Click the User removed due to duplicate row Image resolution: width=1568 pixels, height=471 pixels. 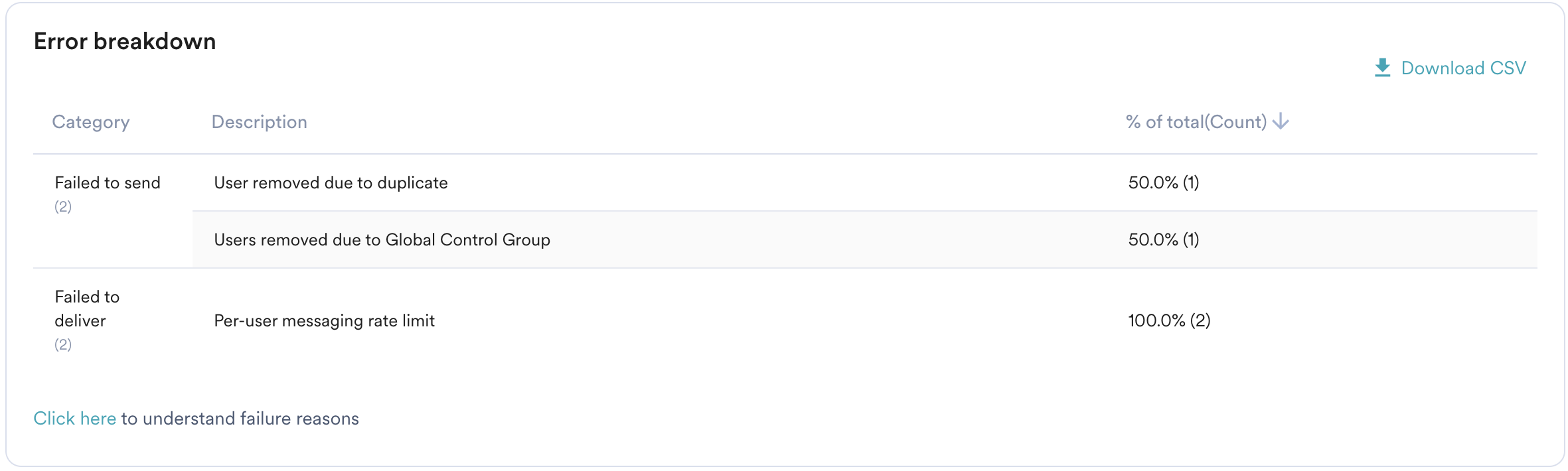[x=331, y=182]
